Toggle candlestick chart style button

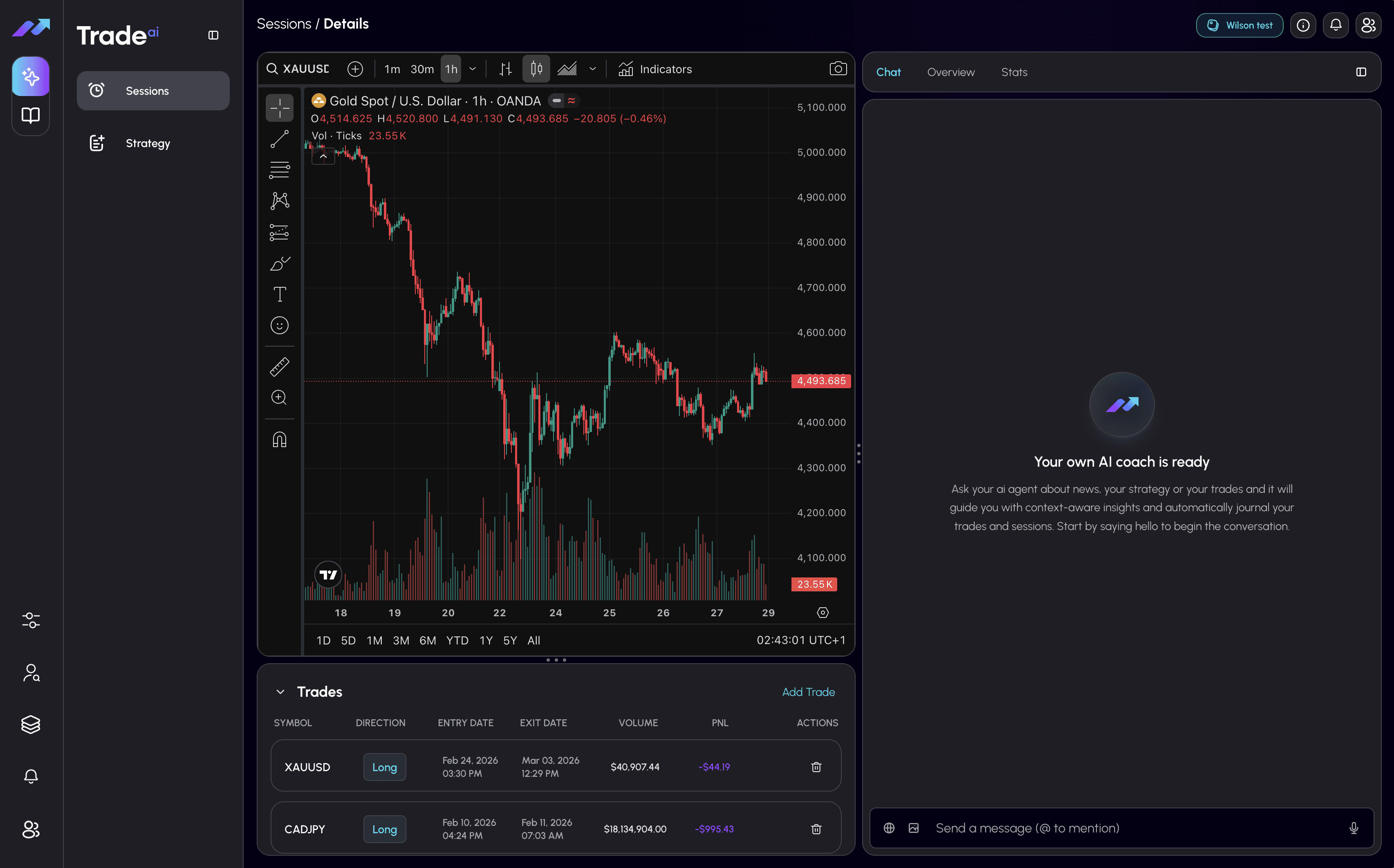point(536,69)
